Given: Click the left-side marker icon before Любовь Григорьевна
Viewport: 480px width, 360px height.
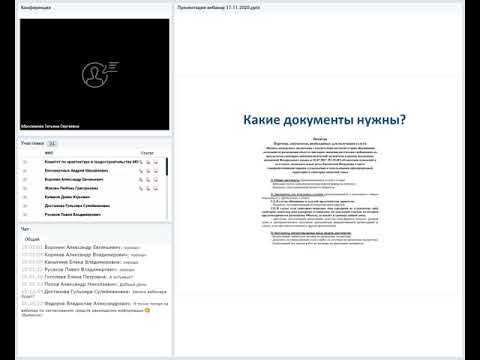Looking at the screenshot, I should click(x=25, y=188).
